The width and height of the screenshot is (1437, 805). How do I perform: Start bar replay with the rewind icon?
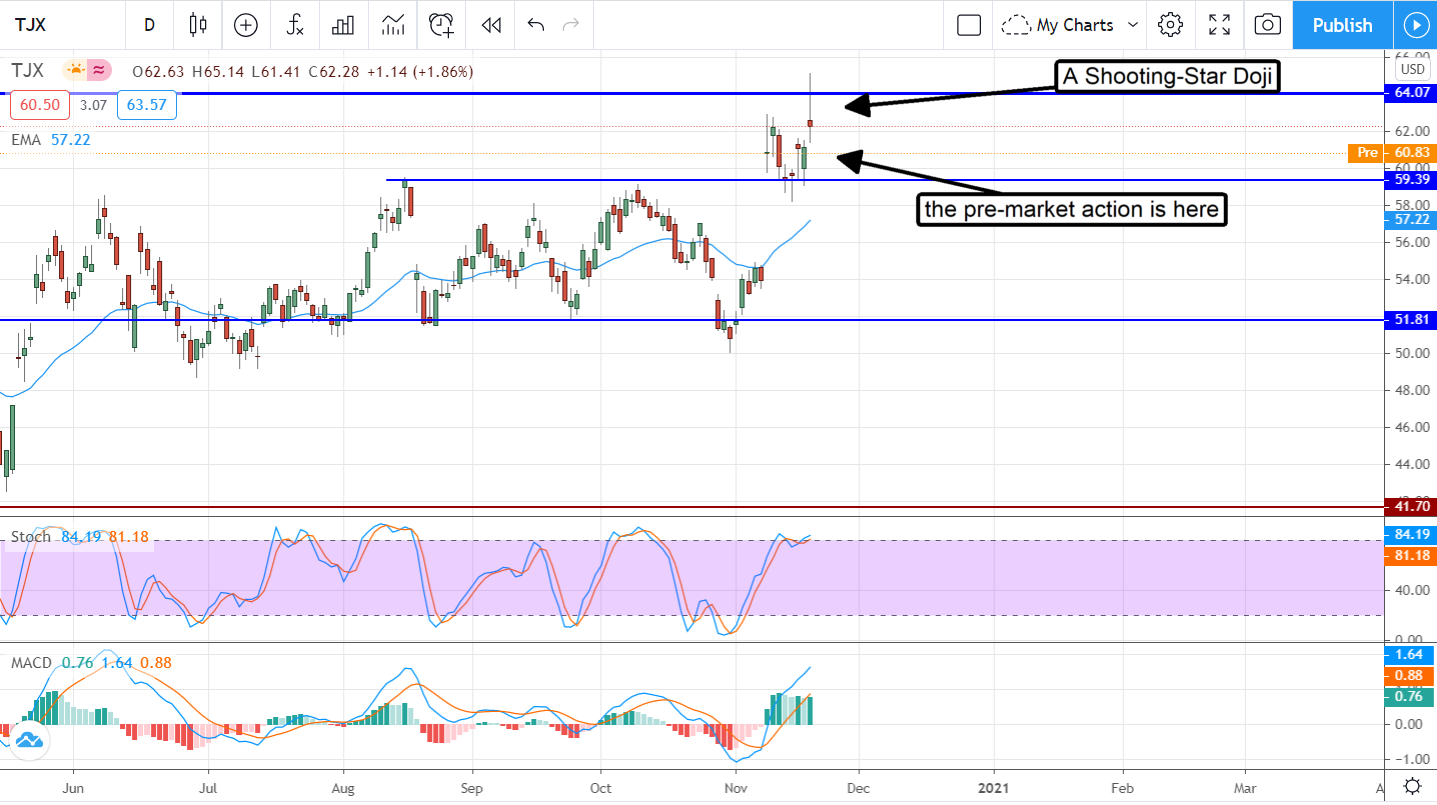click(490, 25)
